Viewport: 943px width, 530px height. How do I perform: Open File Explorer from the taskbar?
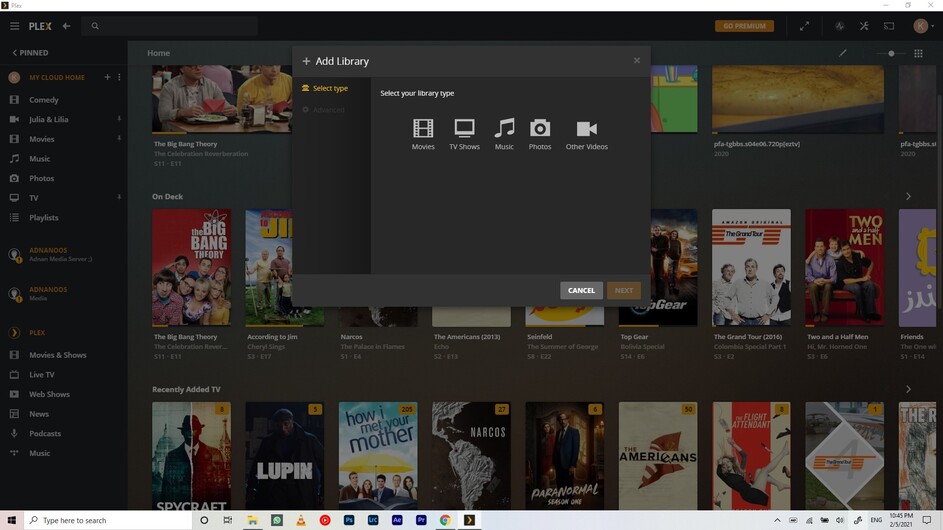click(x=253, y=520)
